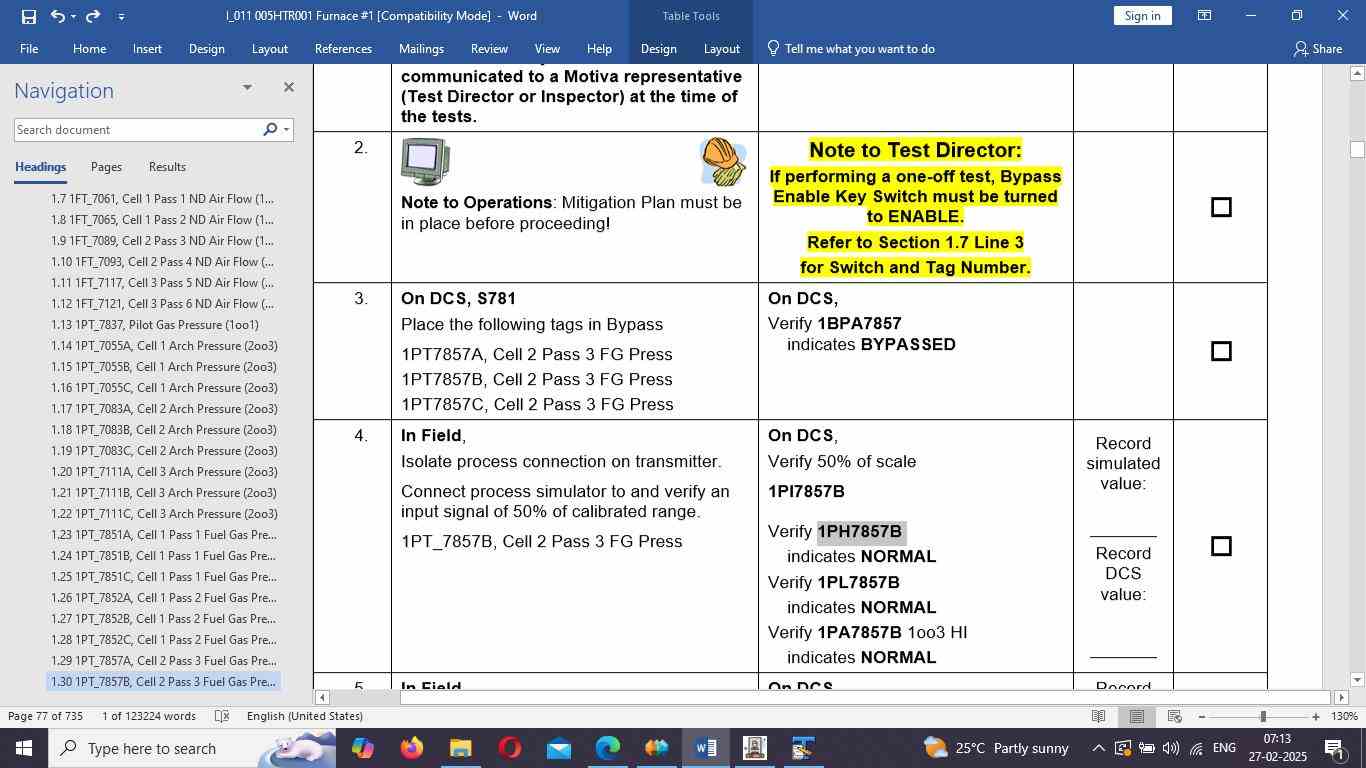The height and width of the screenshot is (768, 1366).
Task: Open Navigation pane task options dropdown
Action: pyautogui.click(x=247, y=87)
